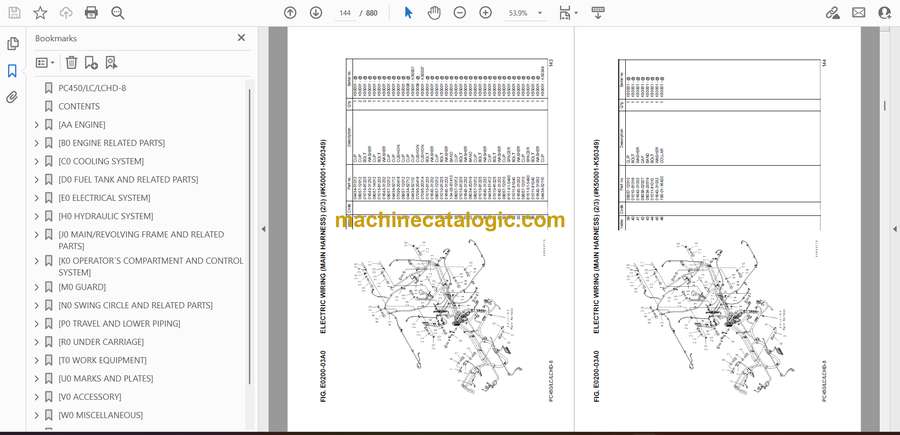Delete the selected bookmark with the trash icon
This screenshot has width=900, height=435.
tap(71, 63)
